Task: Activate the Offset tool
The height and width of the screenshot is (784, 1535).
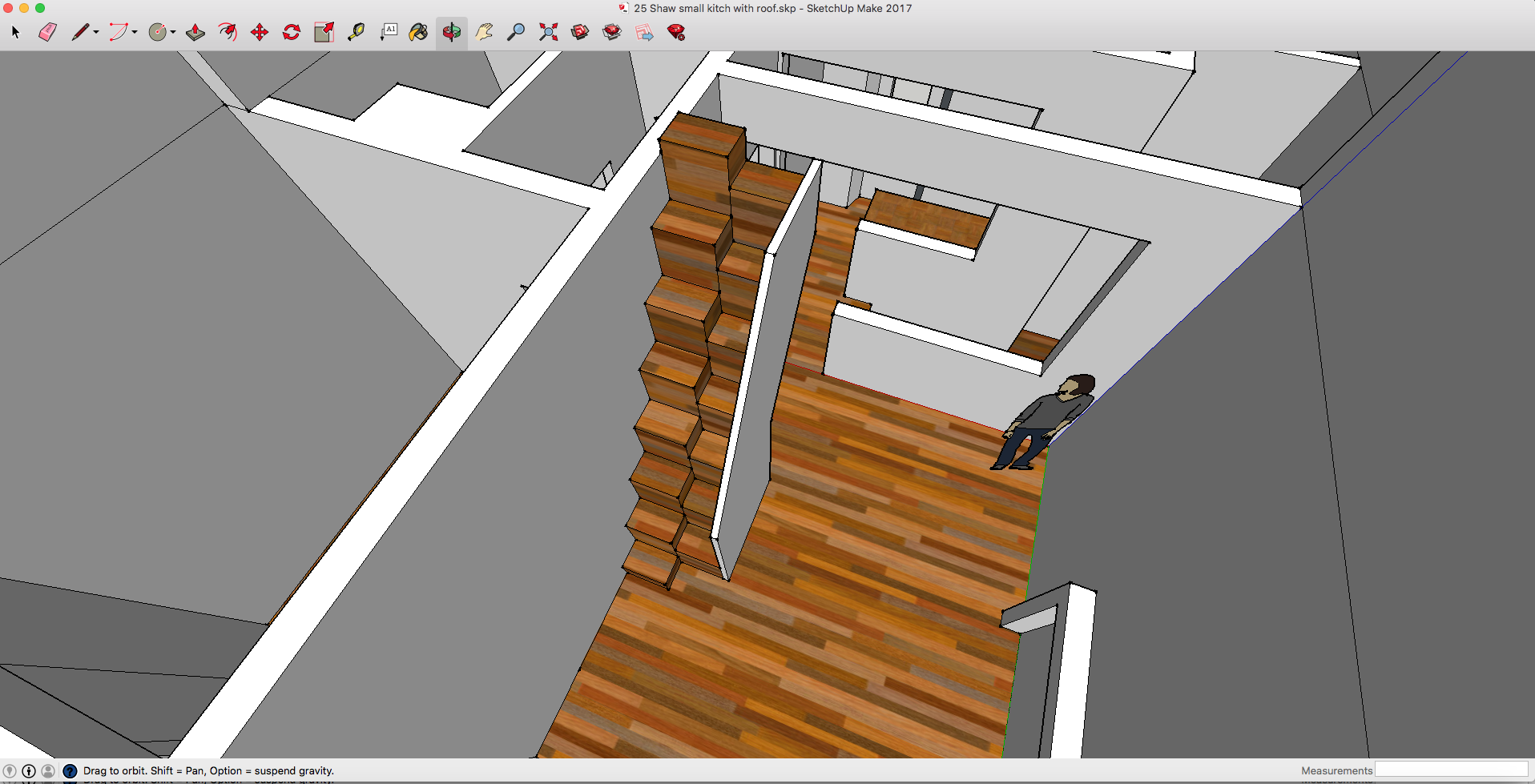Action: pos(228,32)
